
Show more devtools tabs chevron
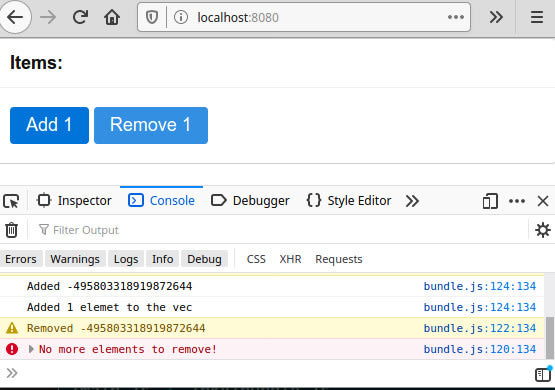pos(412,201)
